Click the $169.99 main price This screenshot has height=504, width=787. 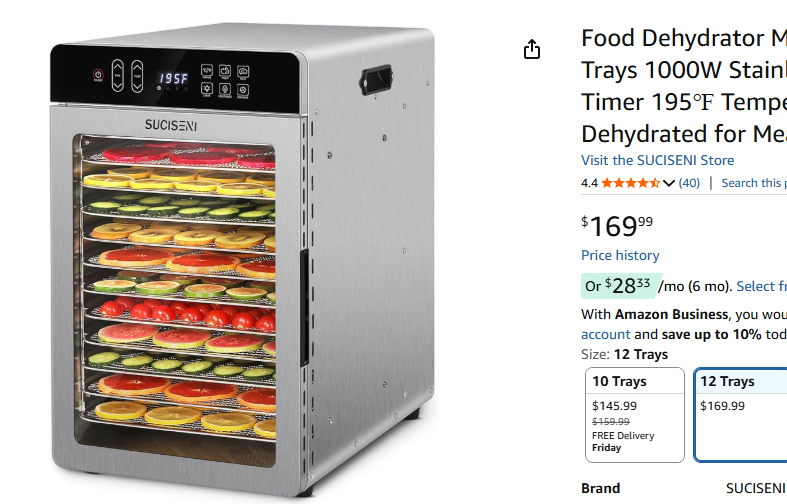617,225
